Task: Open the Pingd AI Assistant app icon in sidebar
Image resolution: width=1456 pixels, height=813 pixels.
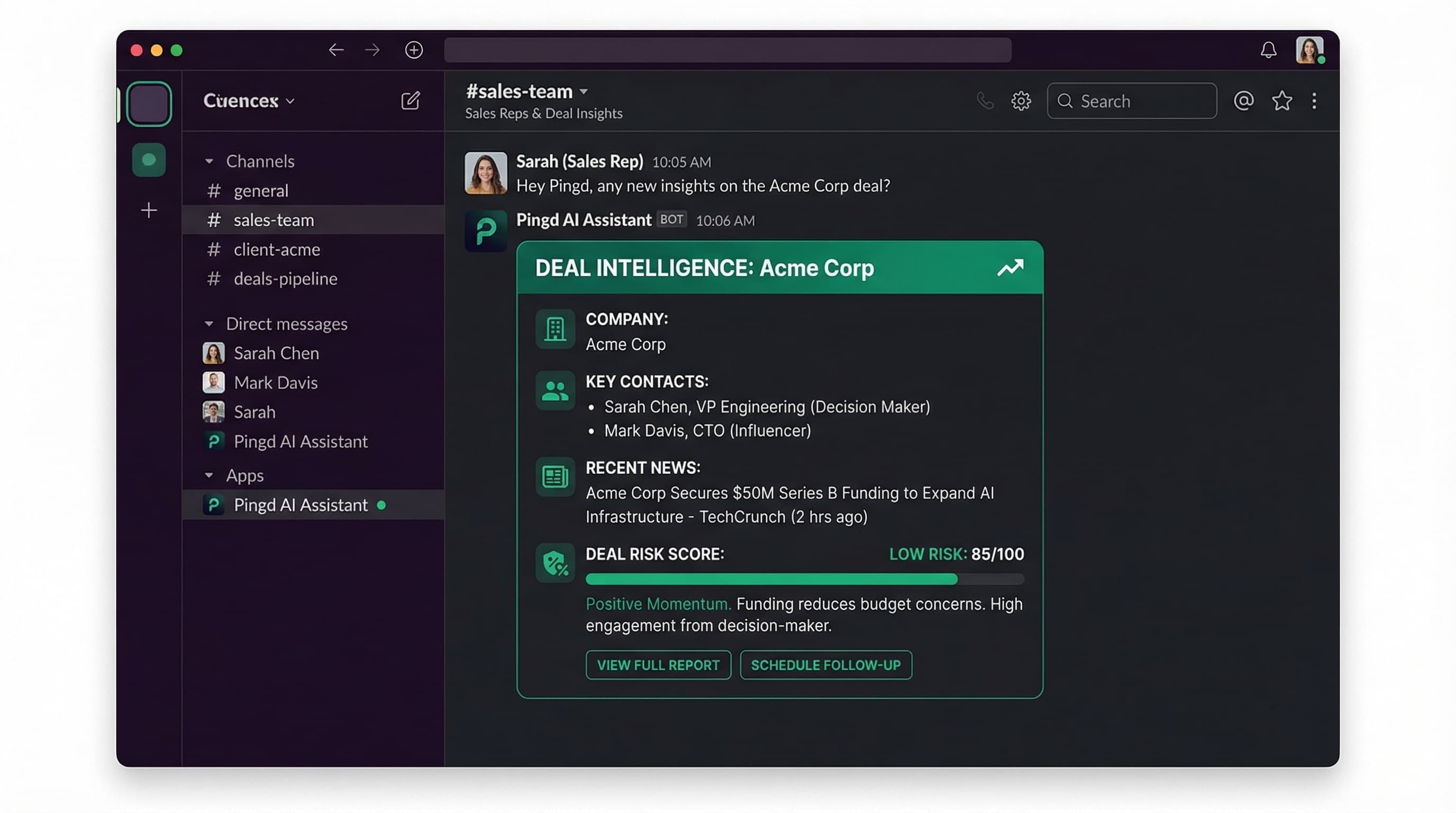Action: coord(214,505)
